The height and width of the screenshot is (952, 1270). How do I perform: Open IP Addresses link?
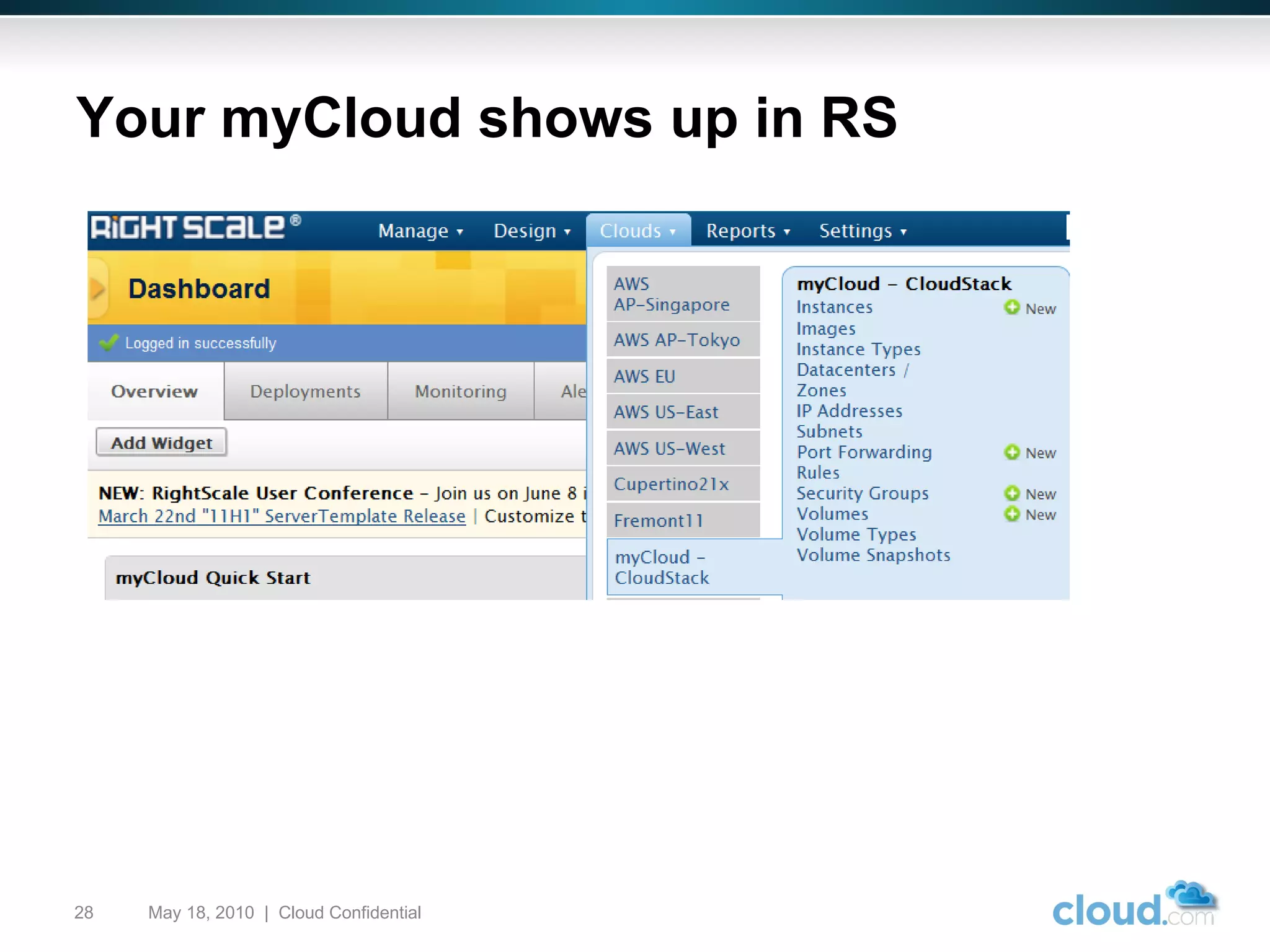click(850, 411)
